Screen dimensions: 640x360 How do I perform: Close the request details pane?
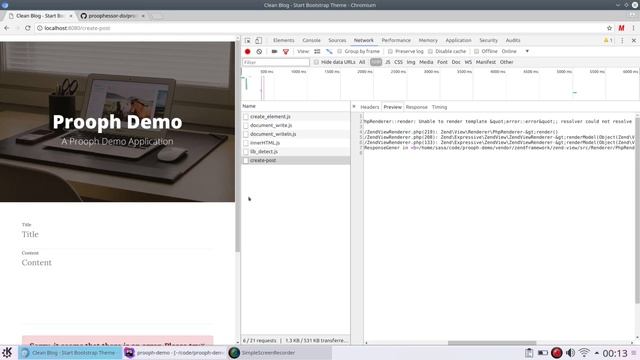pos(354,107)
